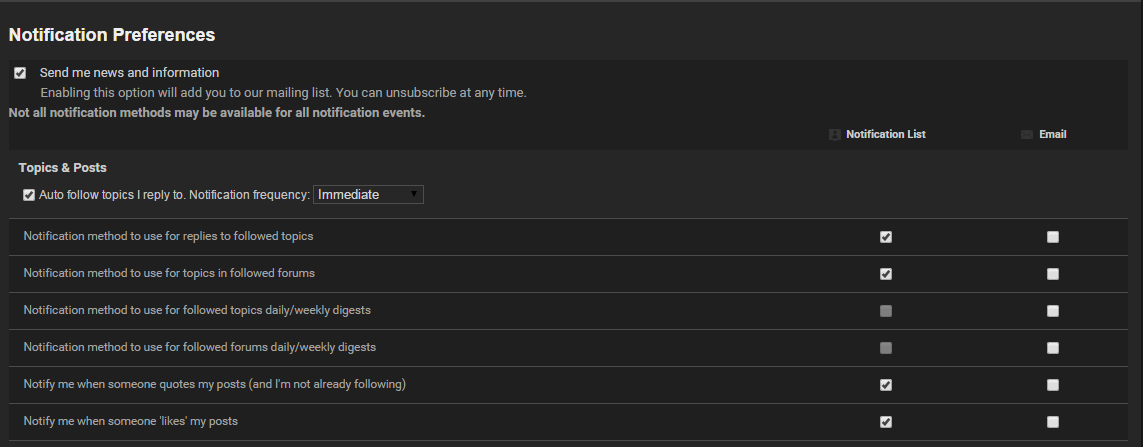Uncheck Send me news and information checkbox

(x=20, y=73)
